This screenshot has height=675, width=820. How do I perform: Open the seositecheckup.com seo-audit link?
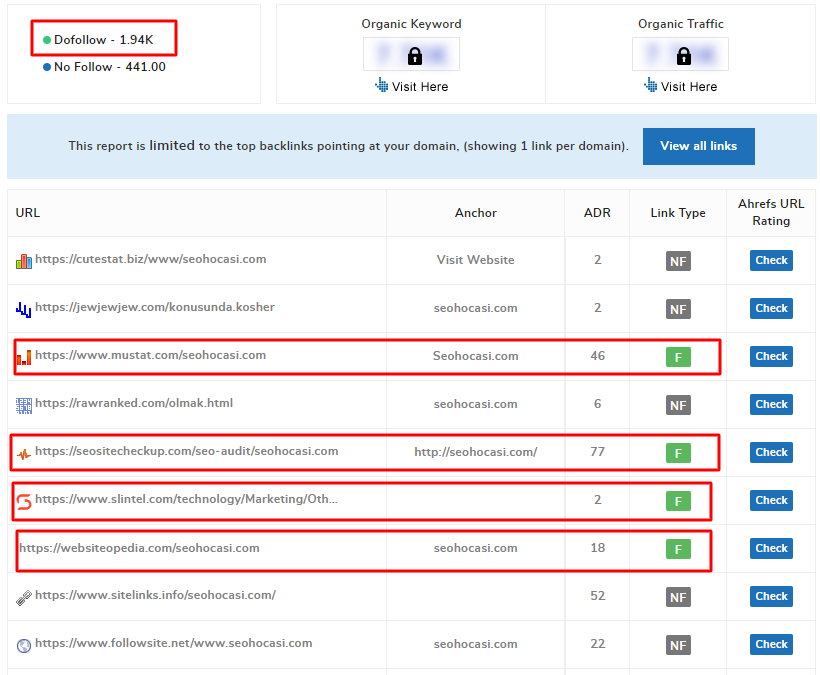point(187,451)
